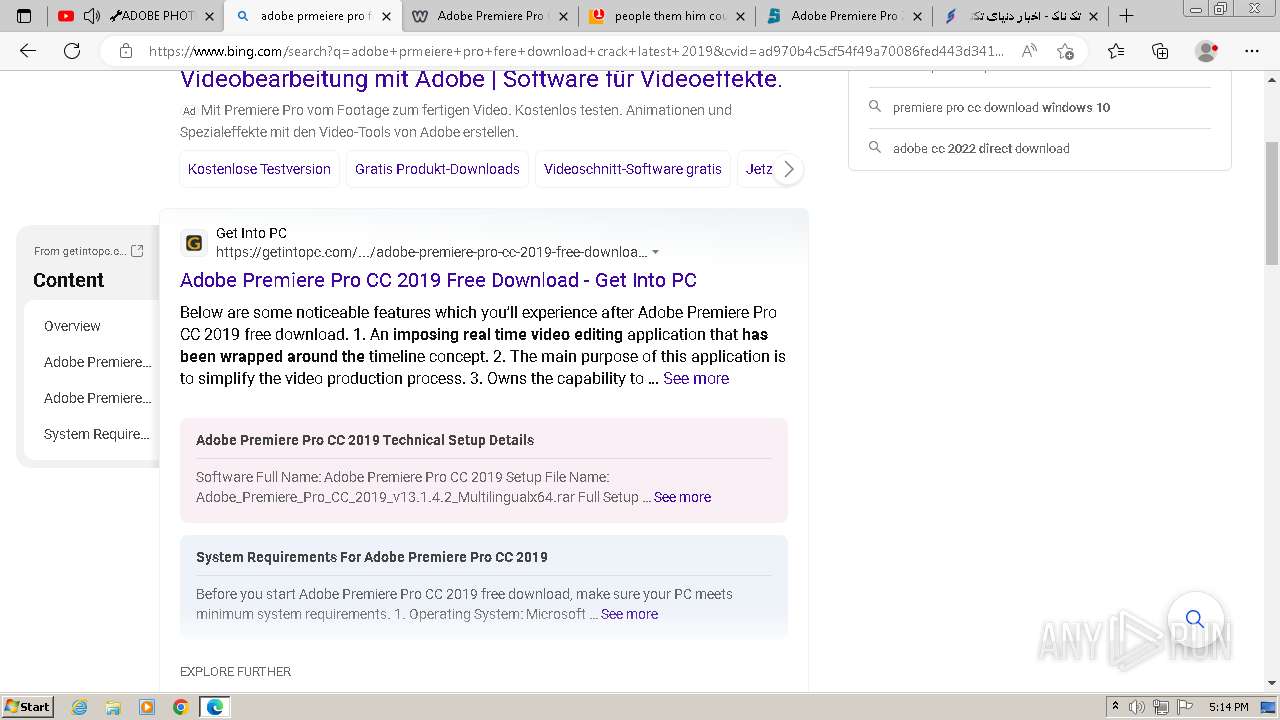
Task: Jump to 'System Require...' in Content sidebar
Action: pos(96,434)
